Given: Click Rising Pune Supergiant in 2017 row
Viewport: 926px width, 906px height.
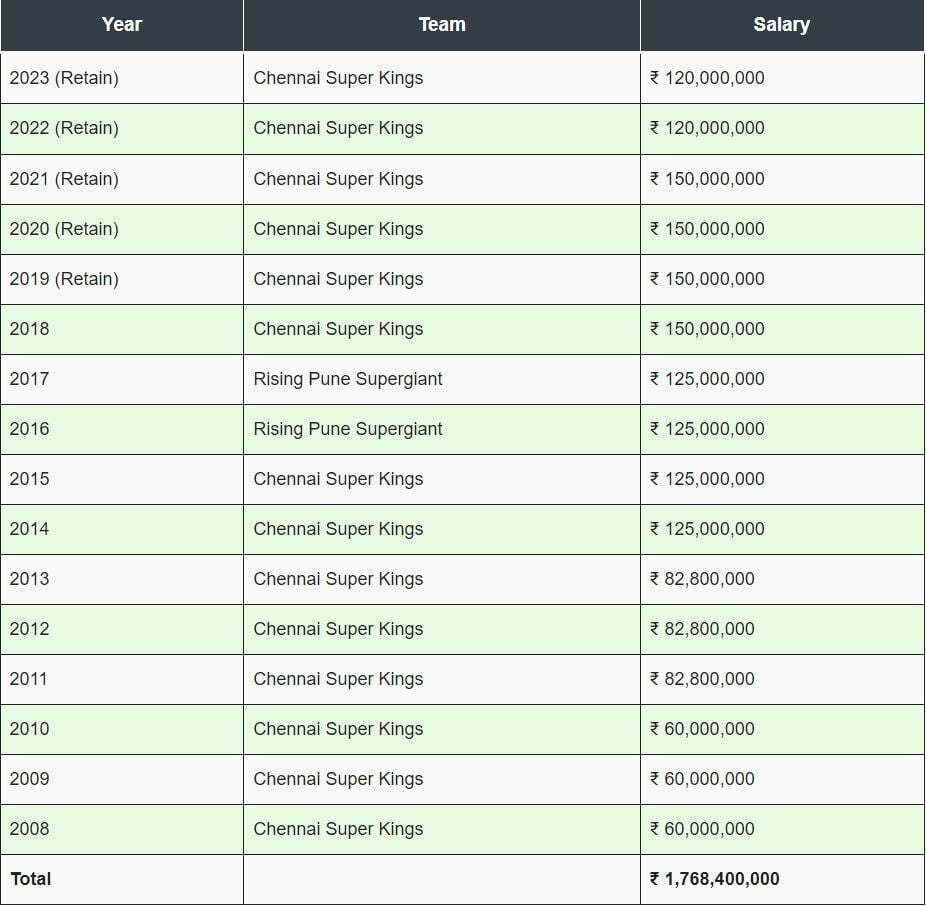Looking at the screenshot, I should (348, 379).
